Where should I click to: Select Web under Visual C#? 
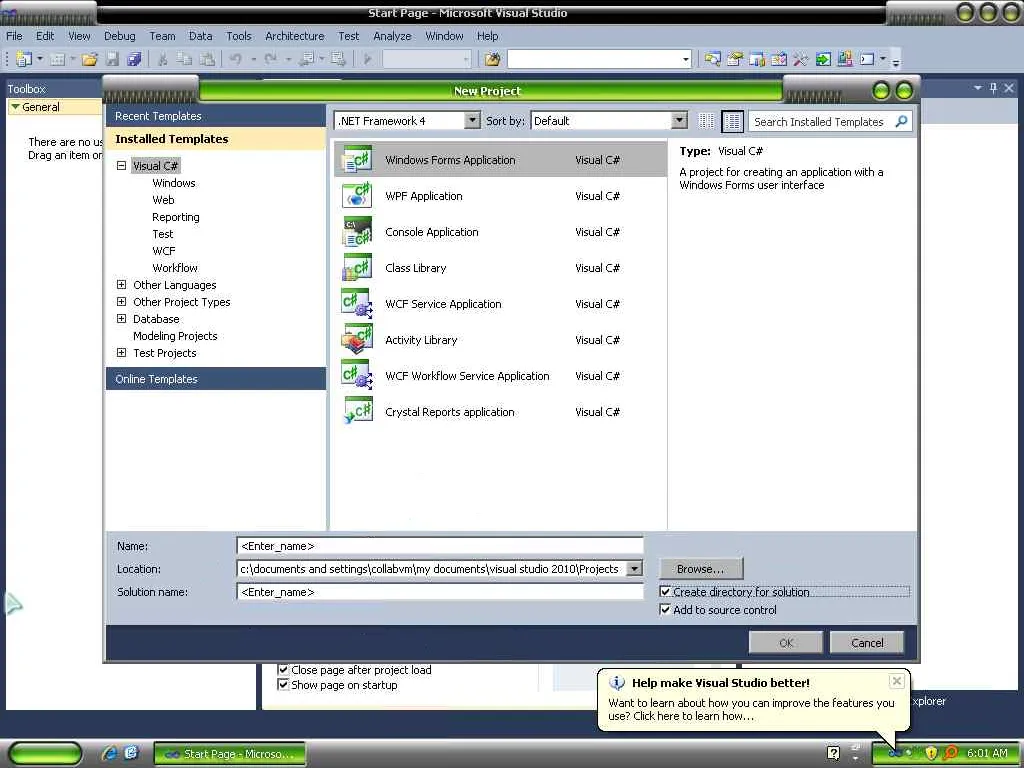pos(163,200)
